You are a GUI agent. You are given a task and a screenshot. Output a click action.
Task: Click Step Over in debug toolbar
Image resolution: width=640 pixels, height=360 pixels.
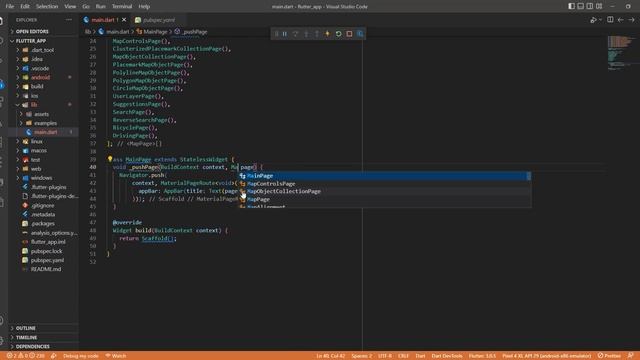tap(296, 34)
